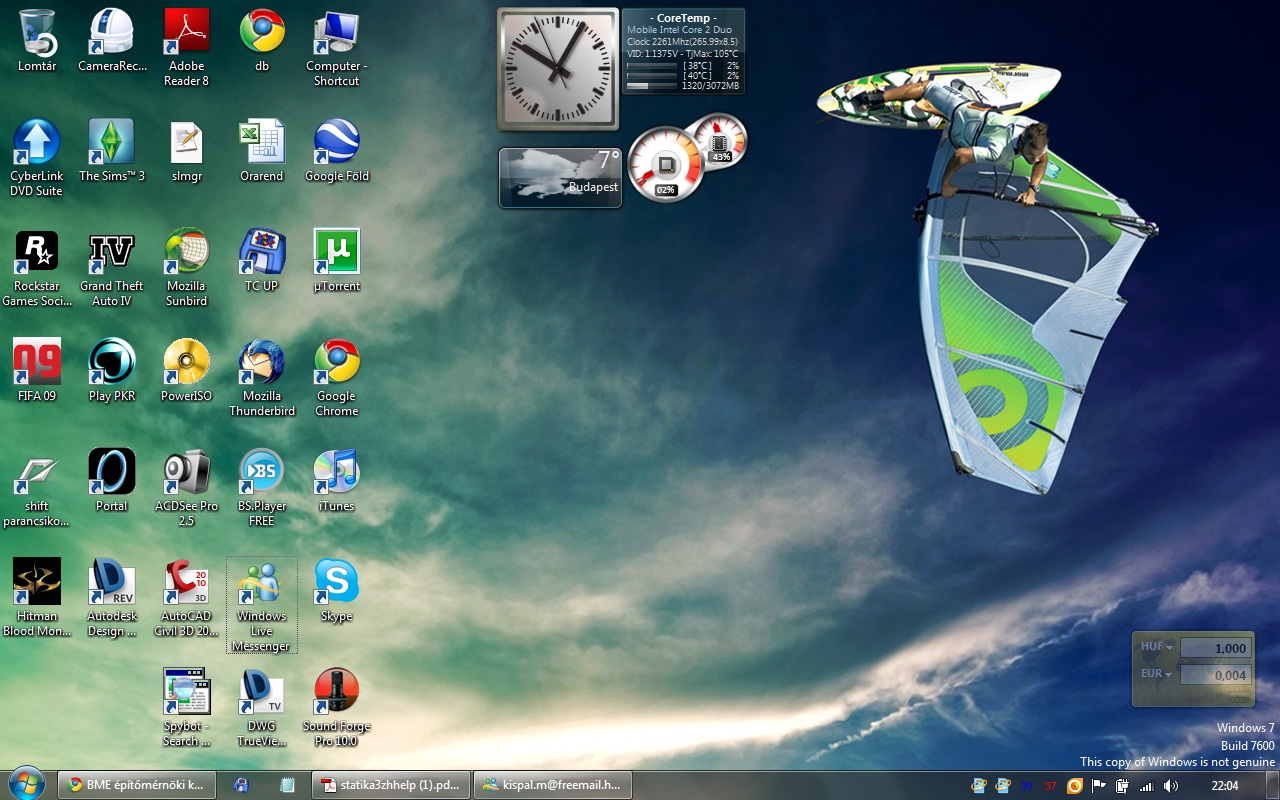Image resolution: width=1280 pixels, height=800 pixels.
Task: Open the Lomtár recycle bin
Action: coord(37,40)
